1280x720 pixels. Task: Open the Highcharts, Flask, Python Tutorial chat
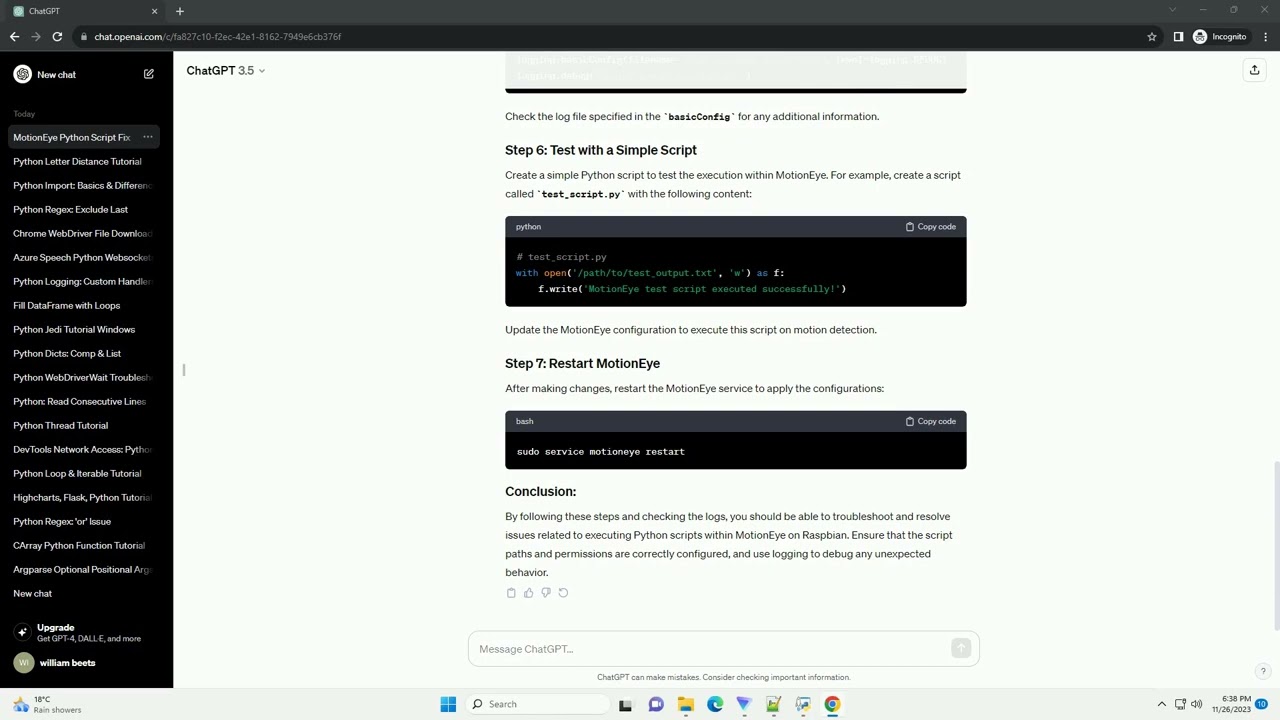pos(86,497)
